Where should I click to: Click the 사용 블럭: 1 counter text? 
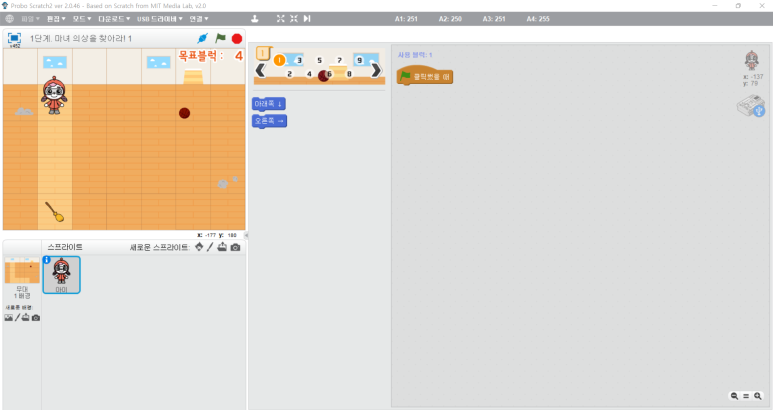tap(415, 55)
